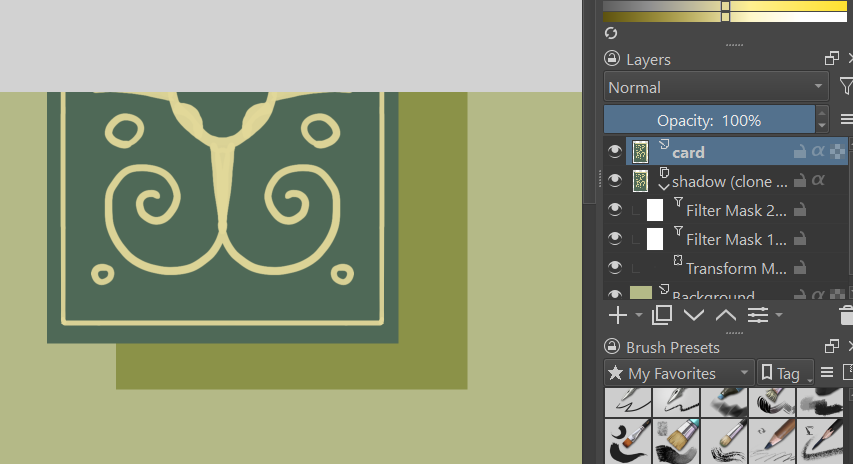
Task: Toggle lock on the Transform Mask
Action: 800,267
